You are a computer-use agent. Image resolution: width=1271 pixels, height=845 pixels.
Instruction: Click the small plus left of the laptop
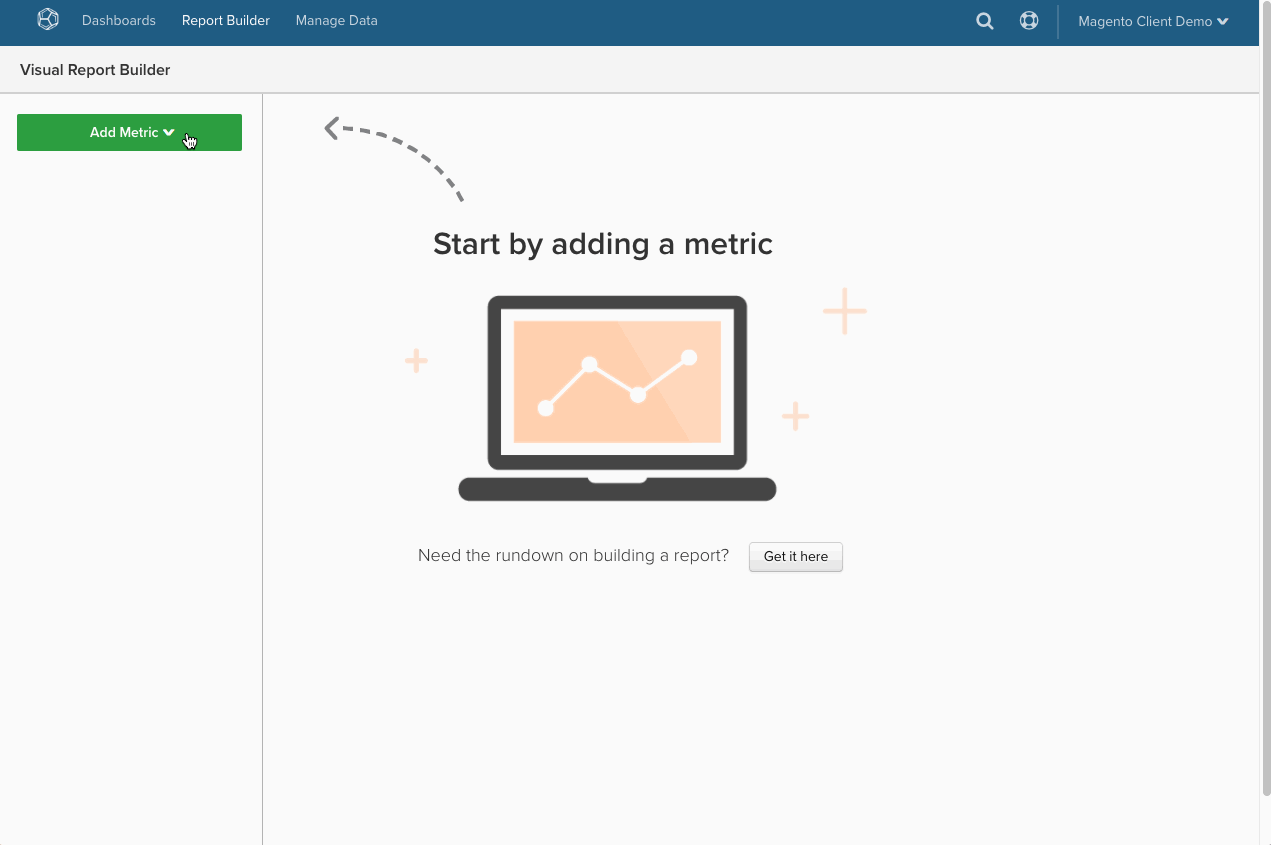pyautogui.click(x=415, y=360)
